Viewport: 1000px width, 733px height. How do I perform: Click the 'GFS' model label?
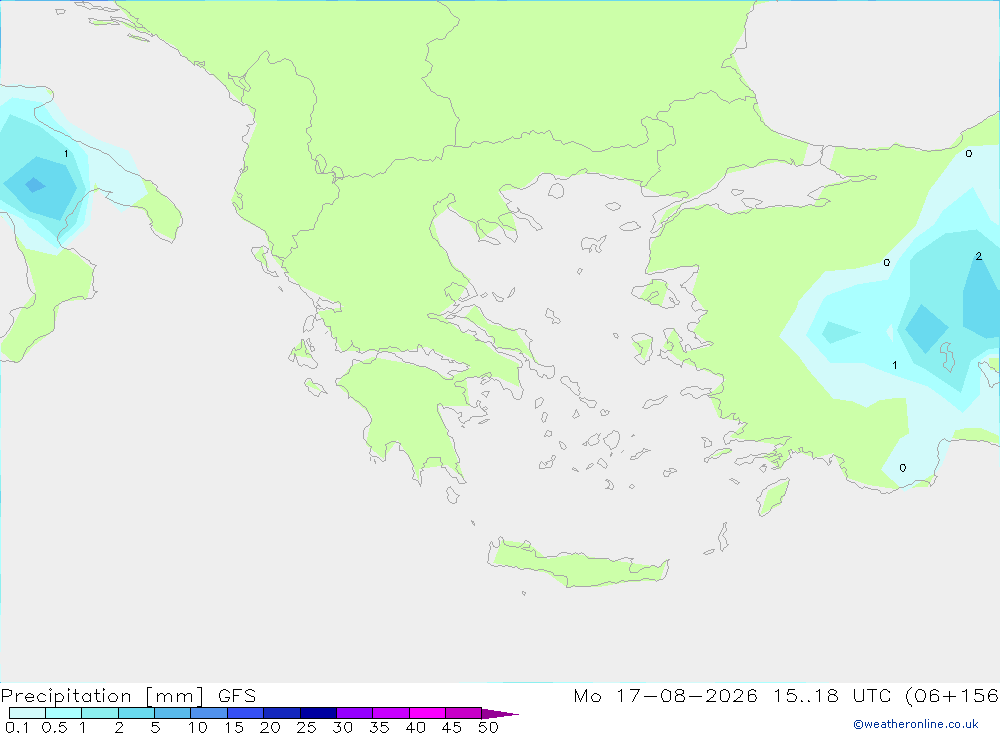[237, 696]
